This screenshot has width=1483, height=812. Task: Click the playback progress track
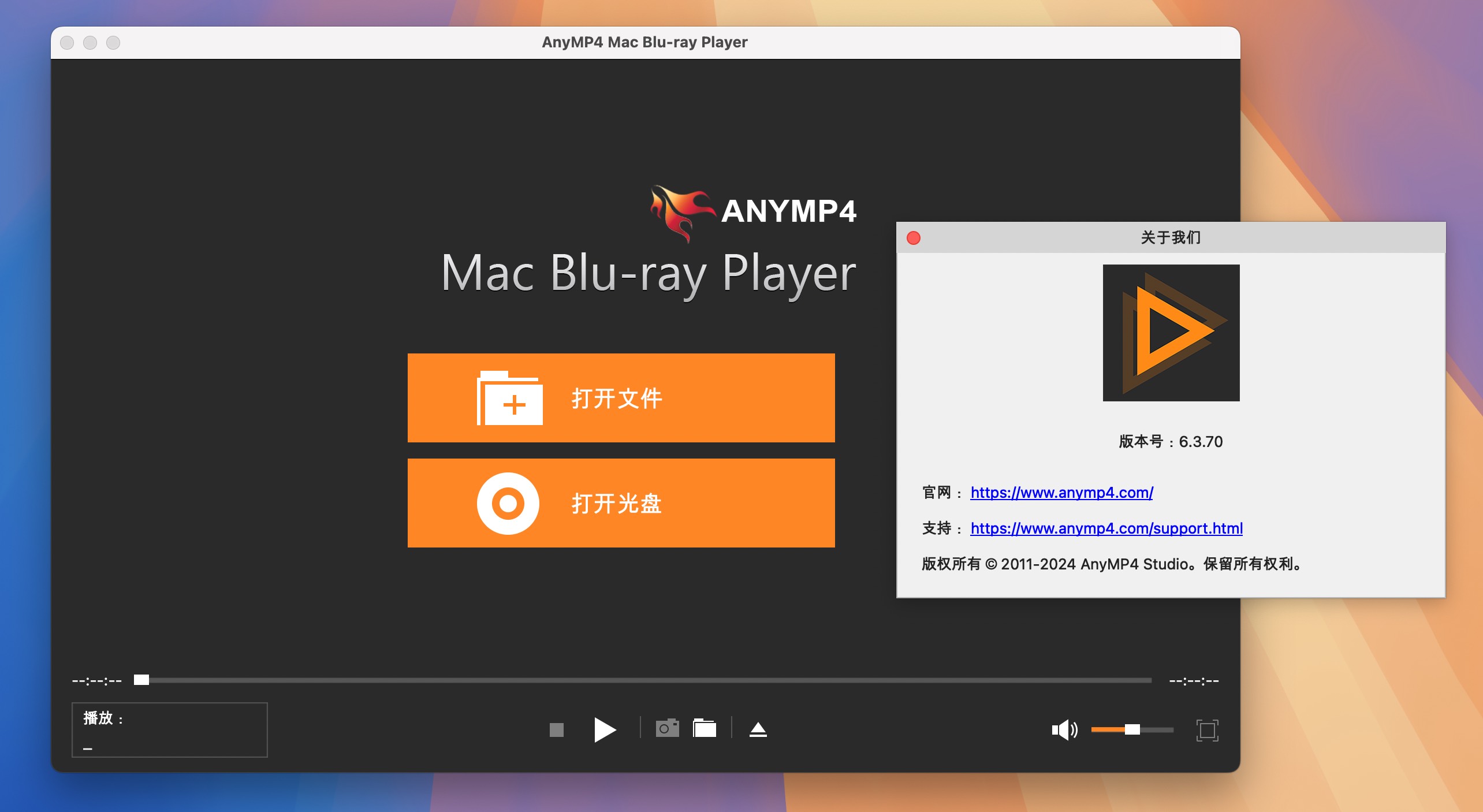643,680
